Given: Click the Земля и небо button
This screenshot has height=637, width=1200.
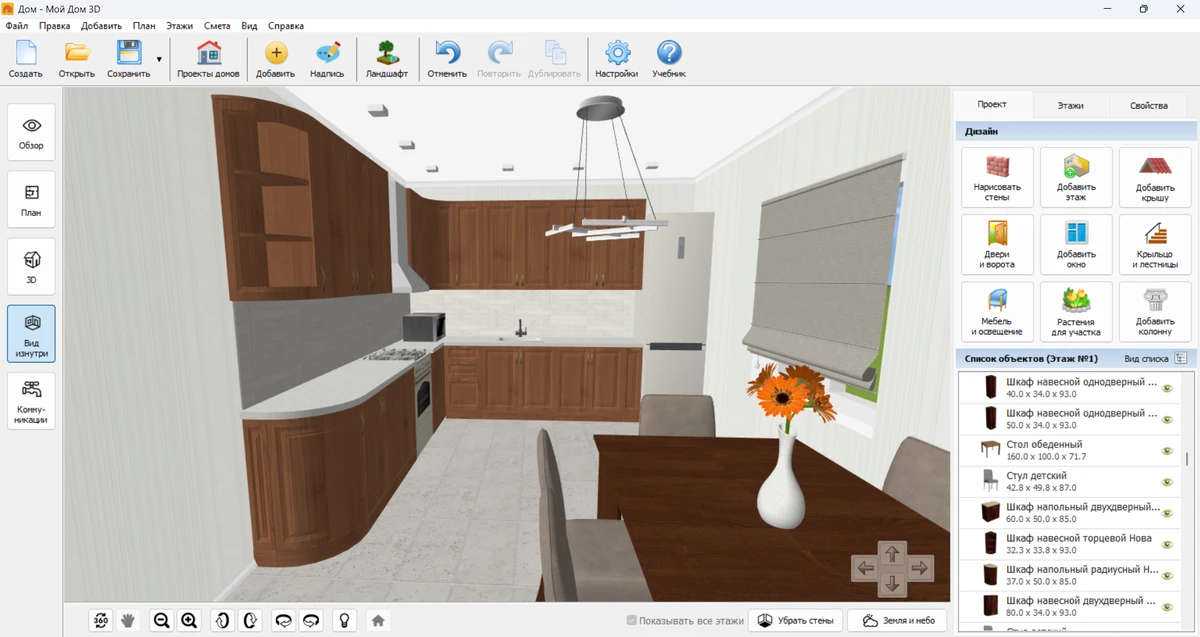Looking at the screenshot, I should 898,621.
